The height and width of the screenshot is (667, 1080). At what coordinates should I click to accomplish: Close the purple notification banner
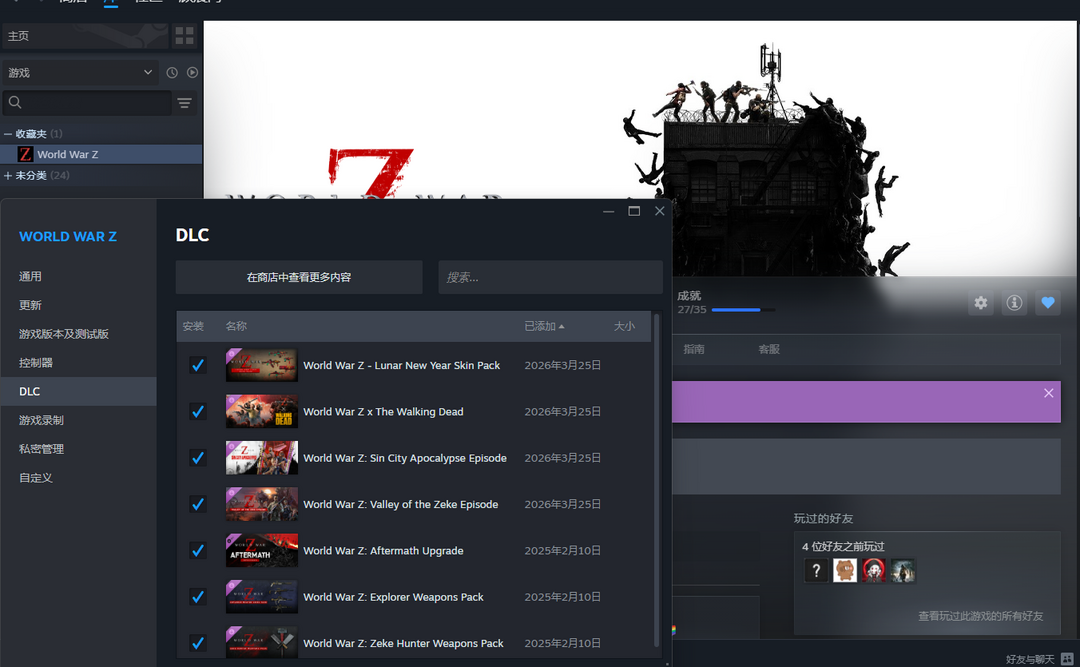(x=1048, y=393)
